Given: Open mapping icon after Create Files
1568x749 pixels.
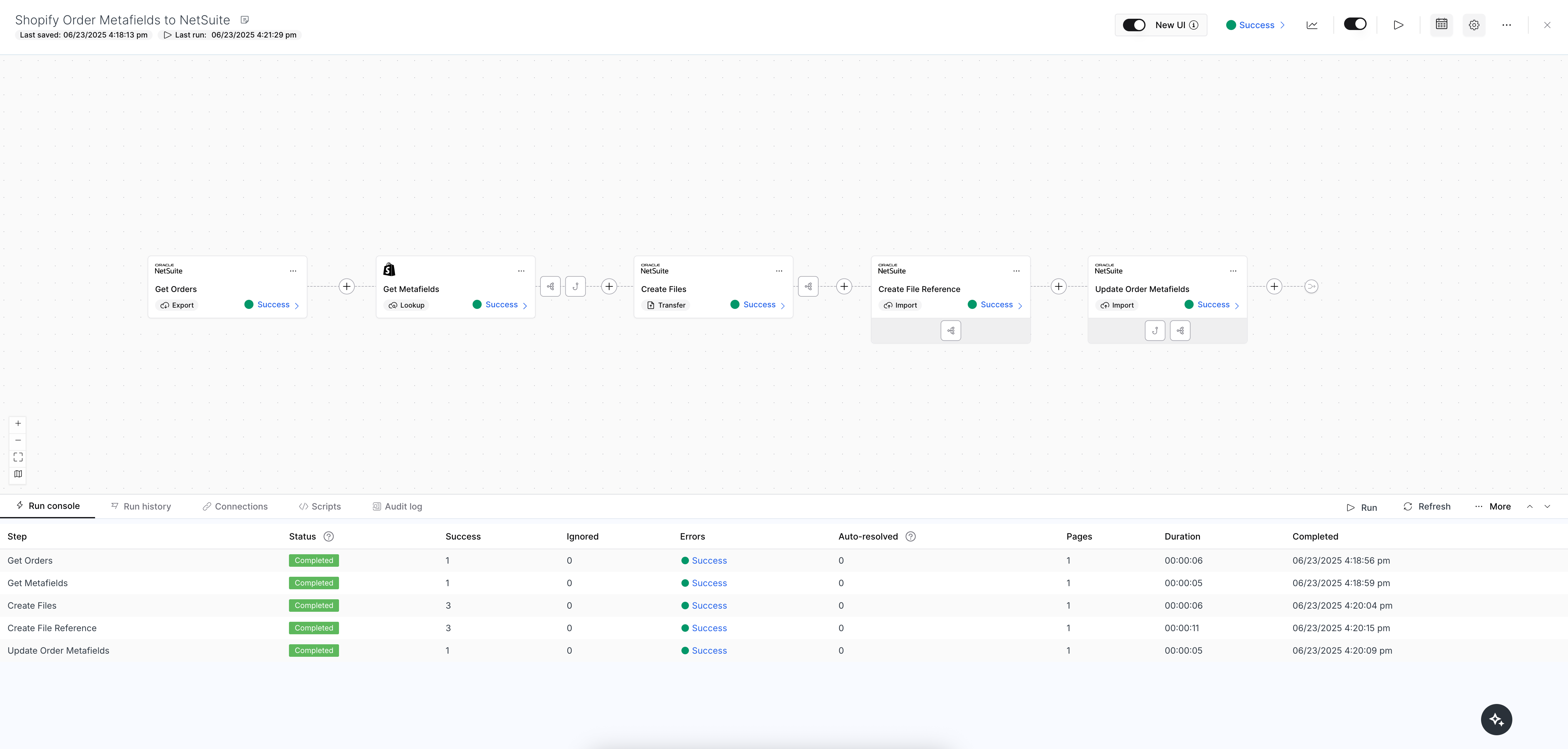Looking at the screenshot, I should pos(808,287).
